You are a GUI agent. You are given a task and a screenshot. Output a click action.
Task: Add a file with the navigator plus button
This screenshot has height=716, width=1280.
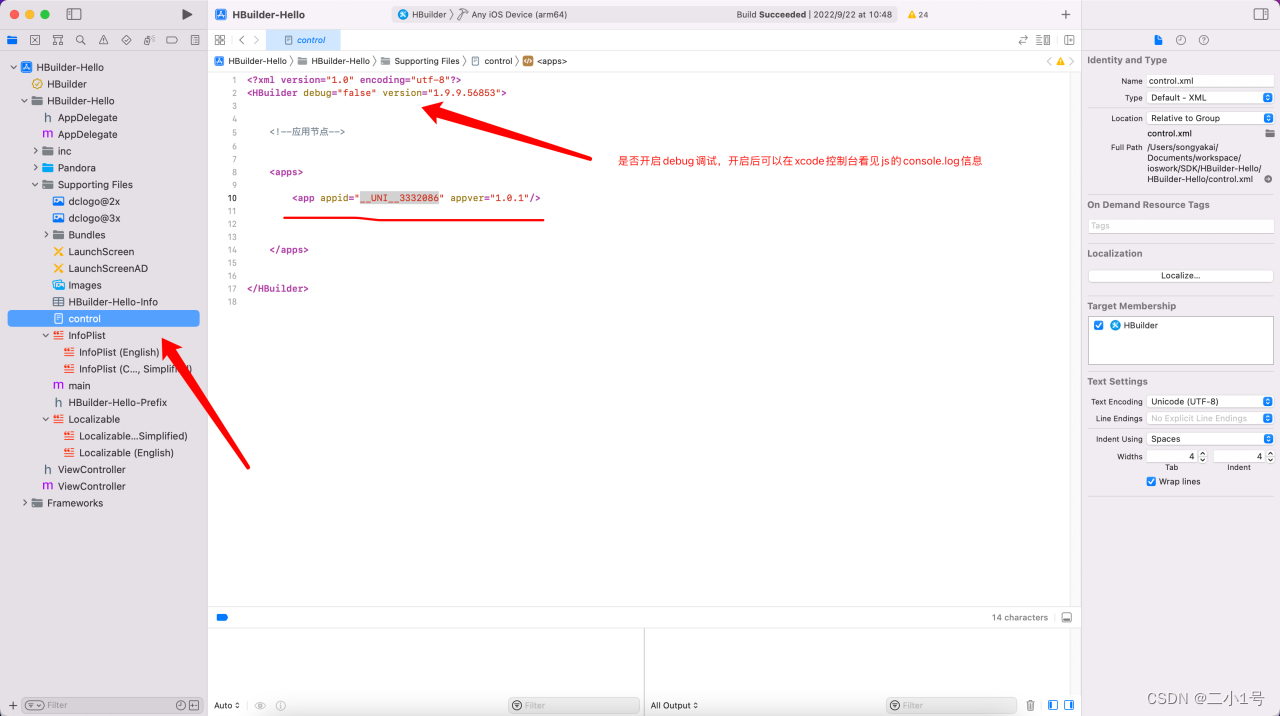pyautogui.click(x=13, y=705)
